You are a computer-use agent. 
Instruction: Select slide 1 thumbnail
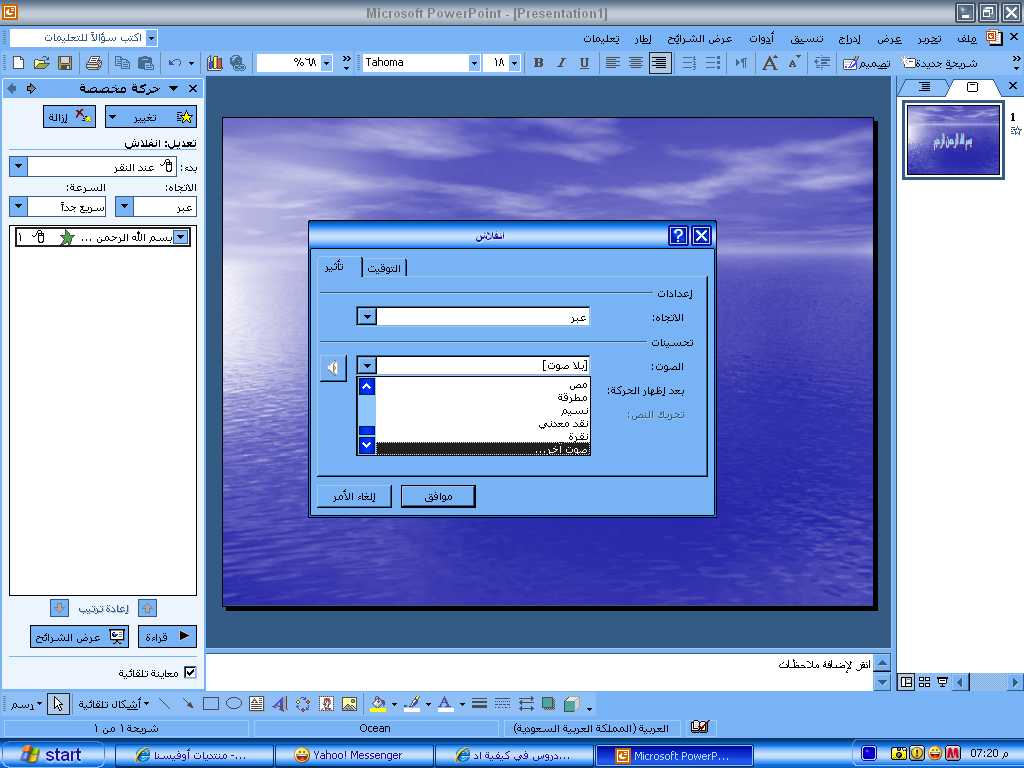[x=953, y=140]
